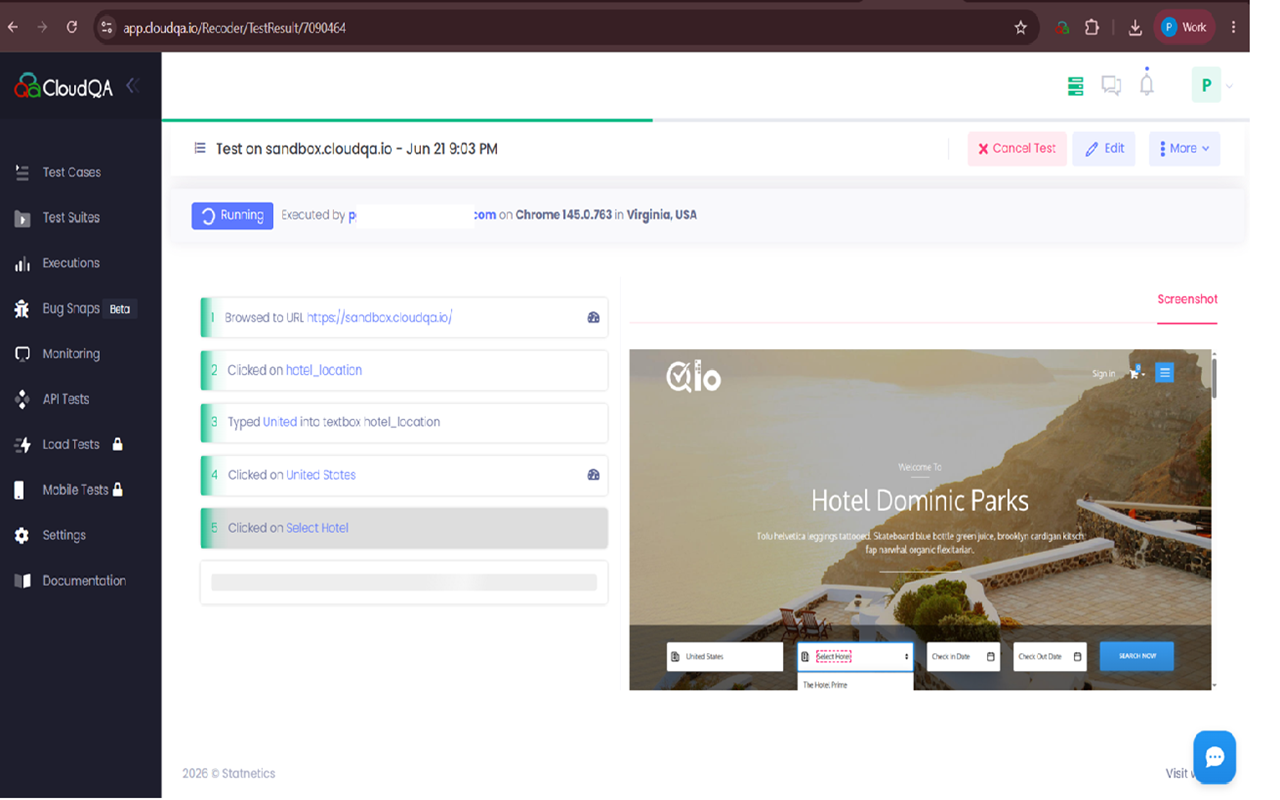Click the Running status button

click(x=232, y=215)
